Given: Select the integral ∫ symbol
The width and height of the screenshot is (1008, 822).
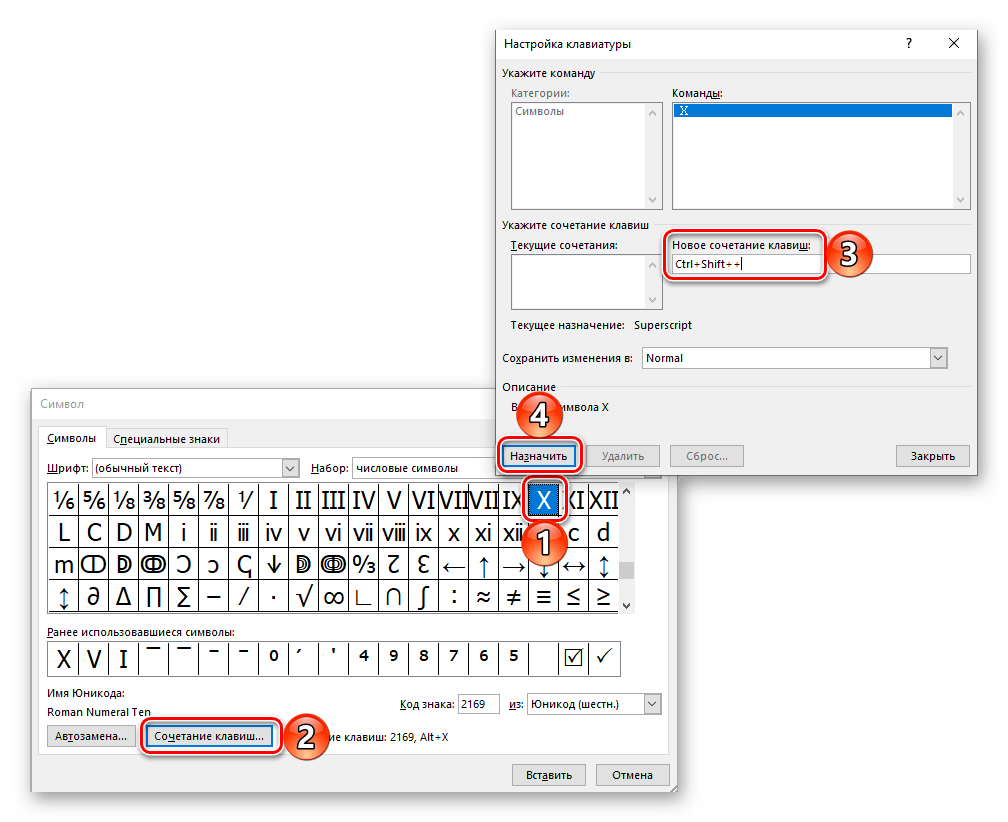Looking at the screenshot, I should (423, 597).
